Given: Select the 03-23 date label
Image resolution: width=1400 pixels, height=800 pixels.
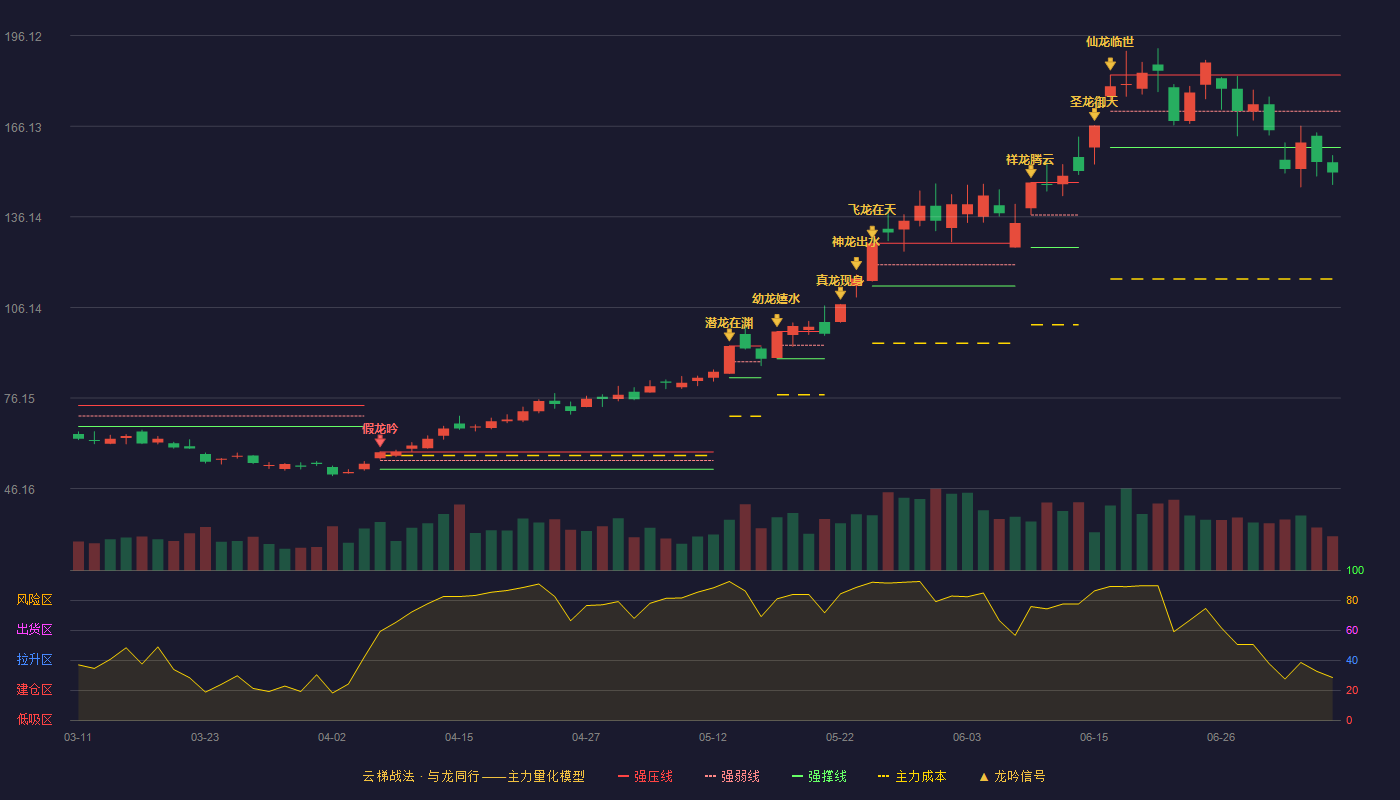Looking at the screenshot, I should point(205,737).
